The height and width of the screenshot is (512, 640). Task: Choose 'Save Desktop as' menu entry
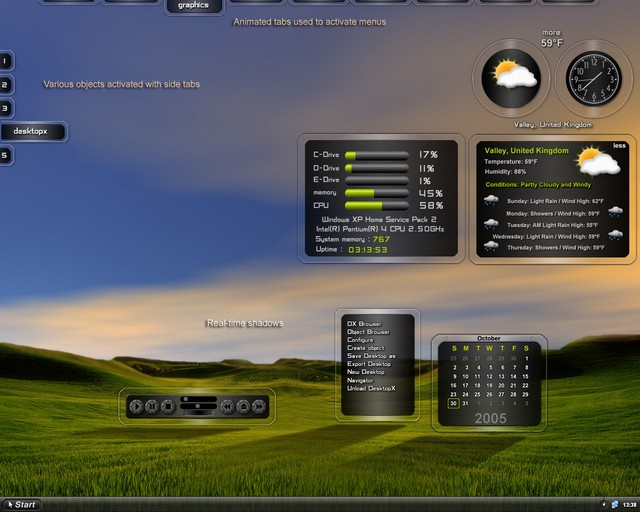pyautogui.click(x=370, y=356)
